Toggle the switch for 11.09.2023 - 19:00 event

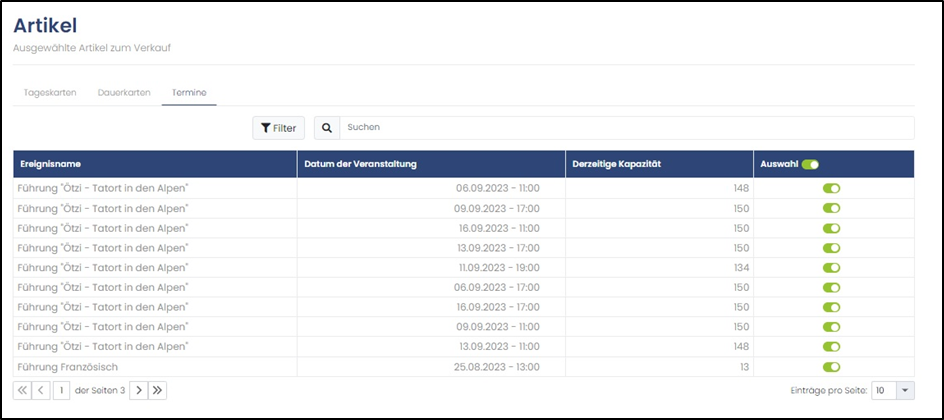[x=831, y=268]
